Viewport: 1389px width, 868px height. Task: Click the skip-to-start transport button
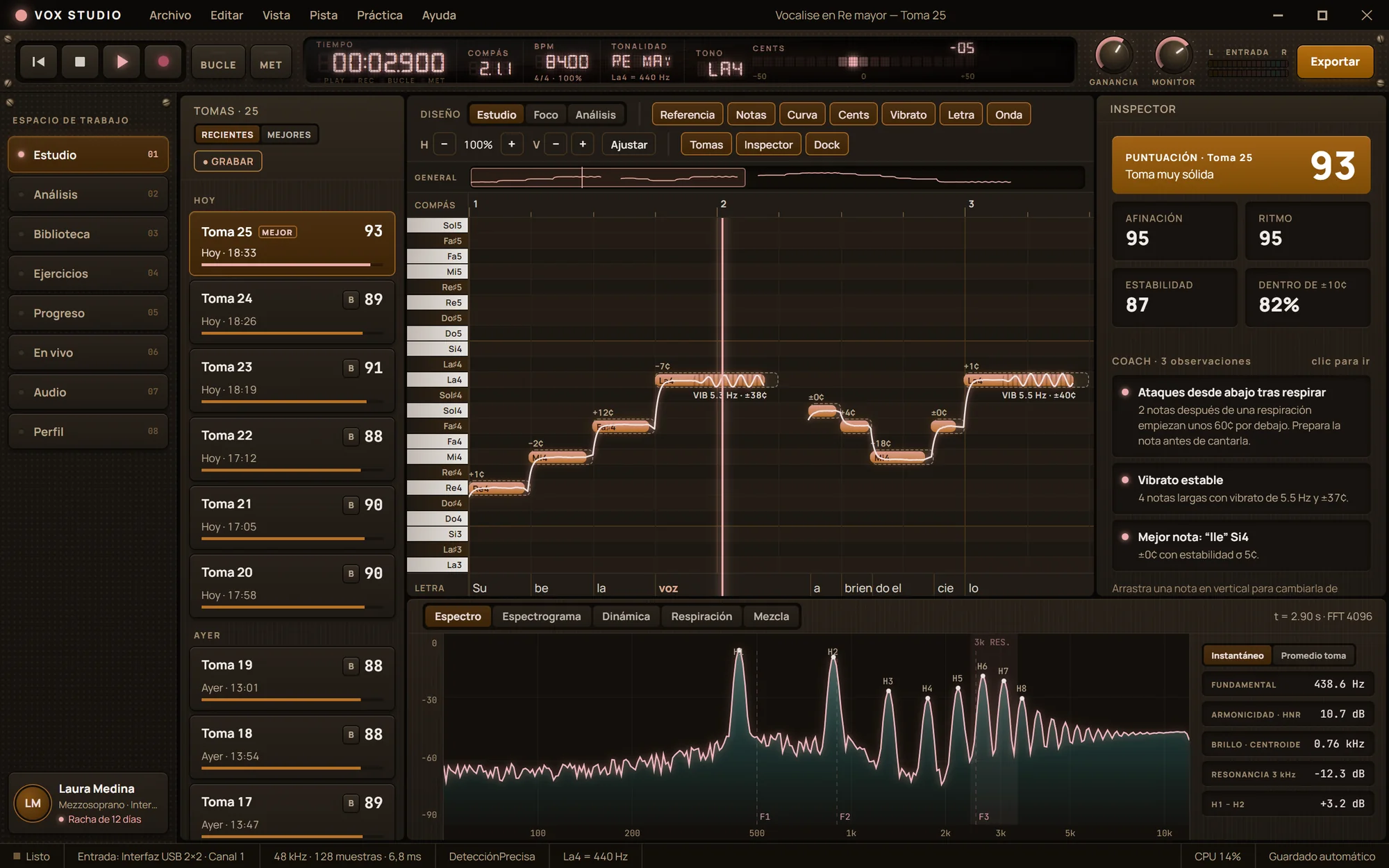[39, 62]
